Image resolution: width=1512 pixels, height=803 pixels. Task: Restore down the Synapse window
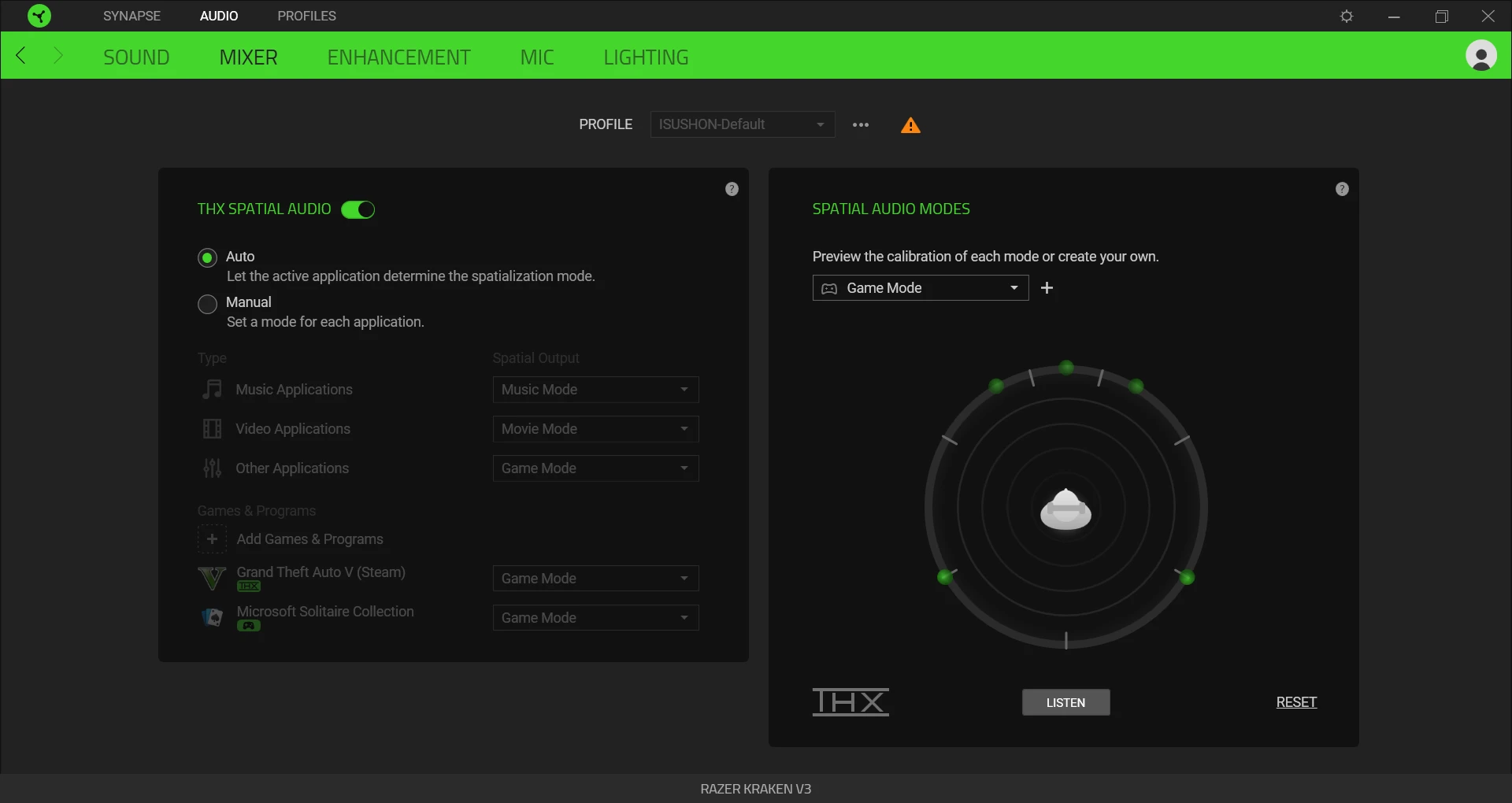[x=1441, y=16]
